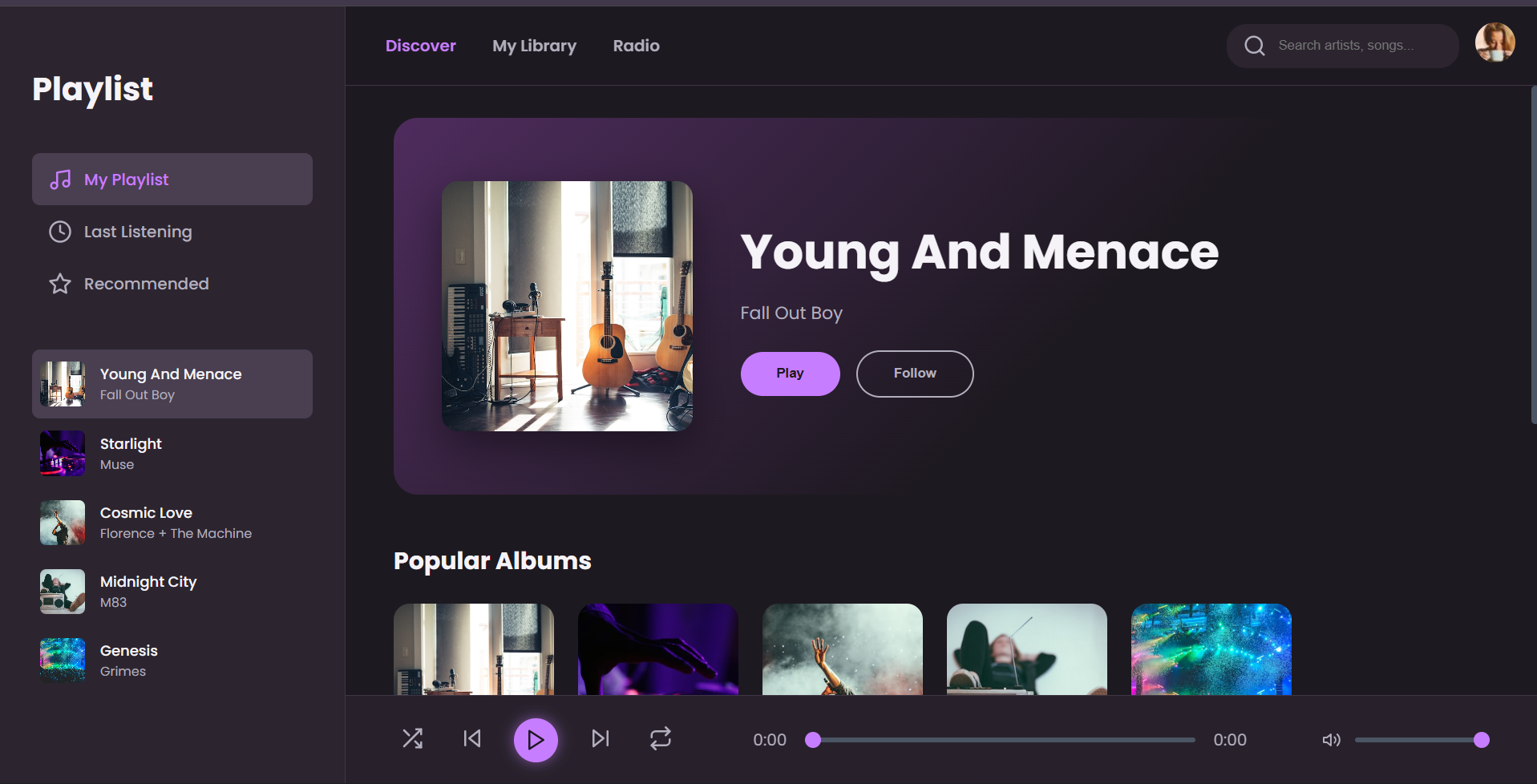Skip to previous track icon

click(x=472, y=738)
